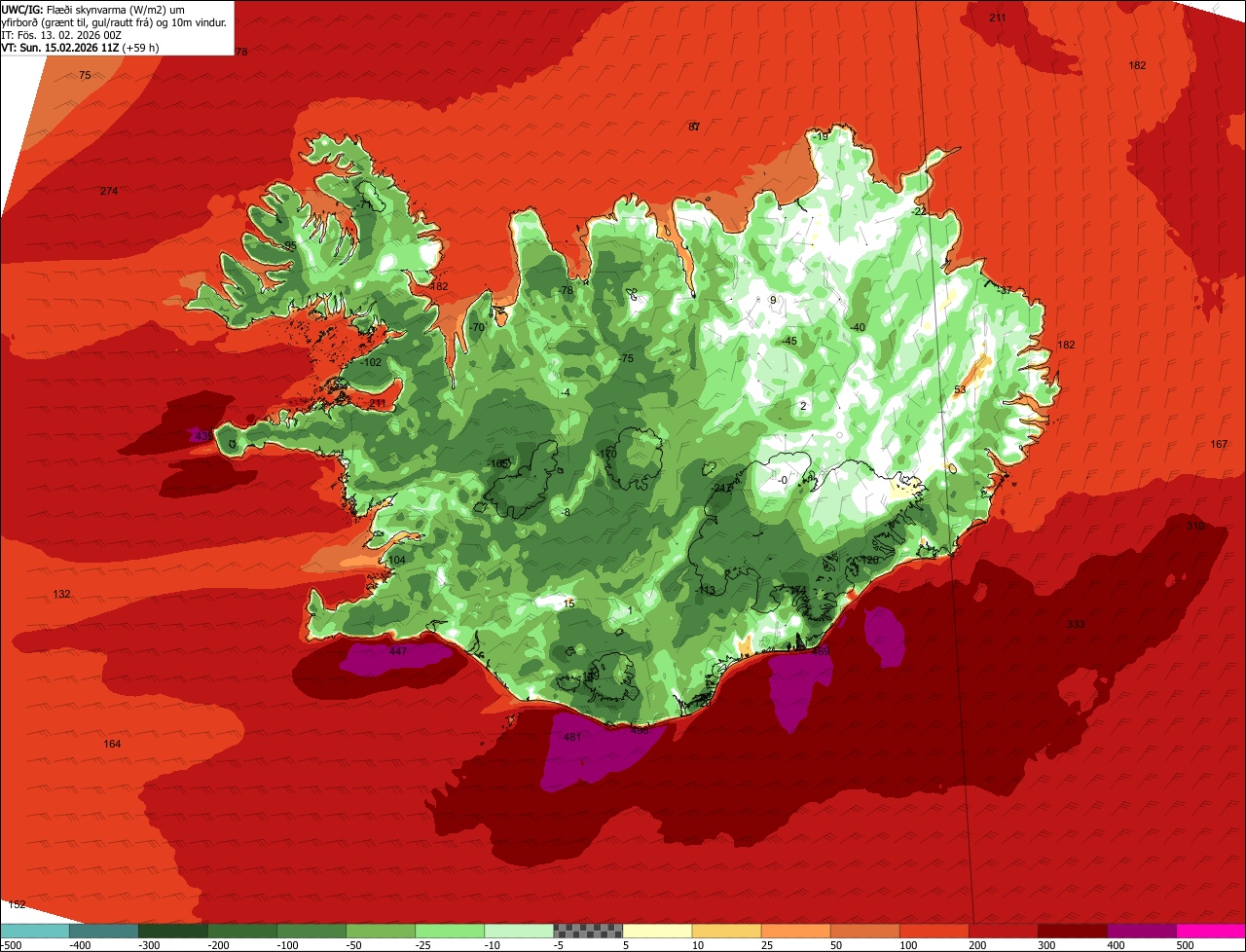
Task: Click the '-78' value in northern Iceland
Action: pyautogui.click(x=566, y=290)
